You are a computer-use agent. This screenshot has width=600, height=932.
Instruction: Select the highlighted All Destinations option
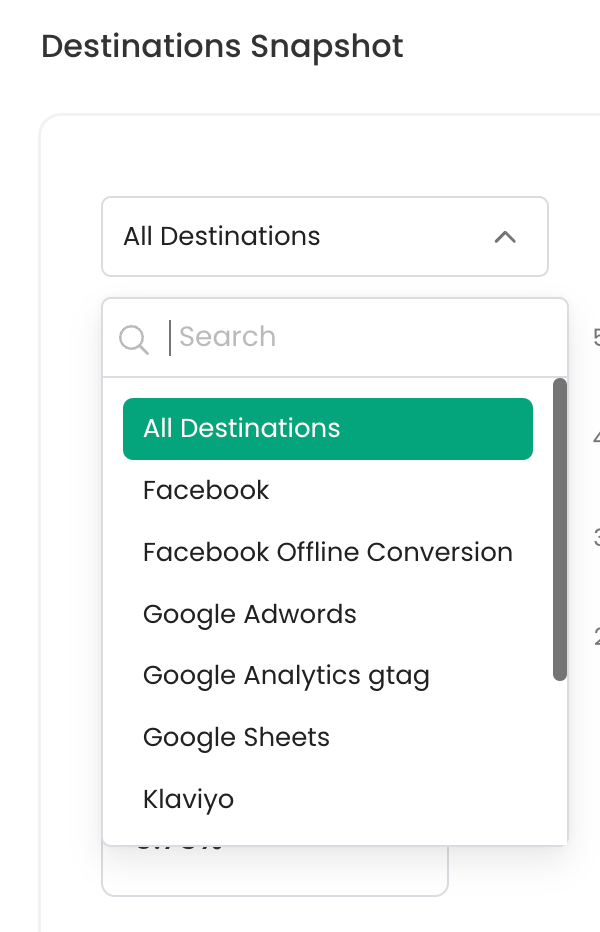pos(242,429)
